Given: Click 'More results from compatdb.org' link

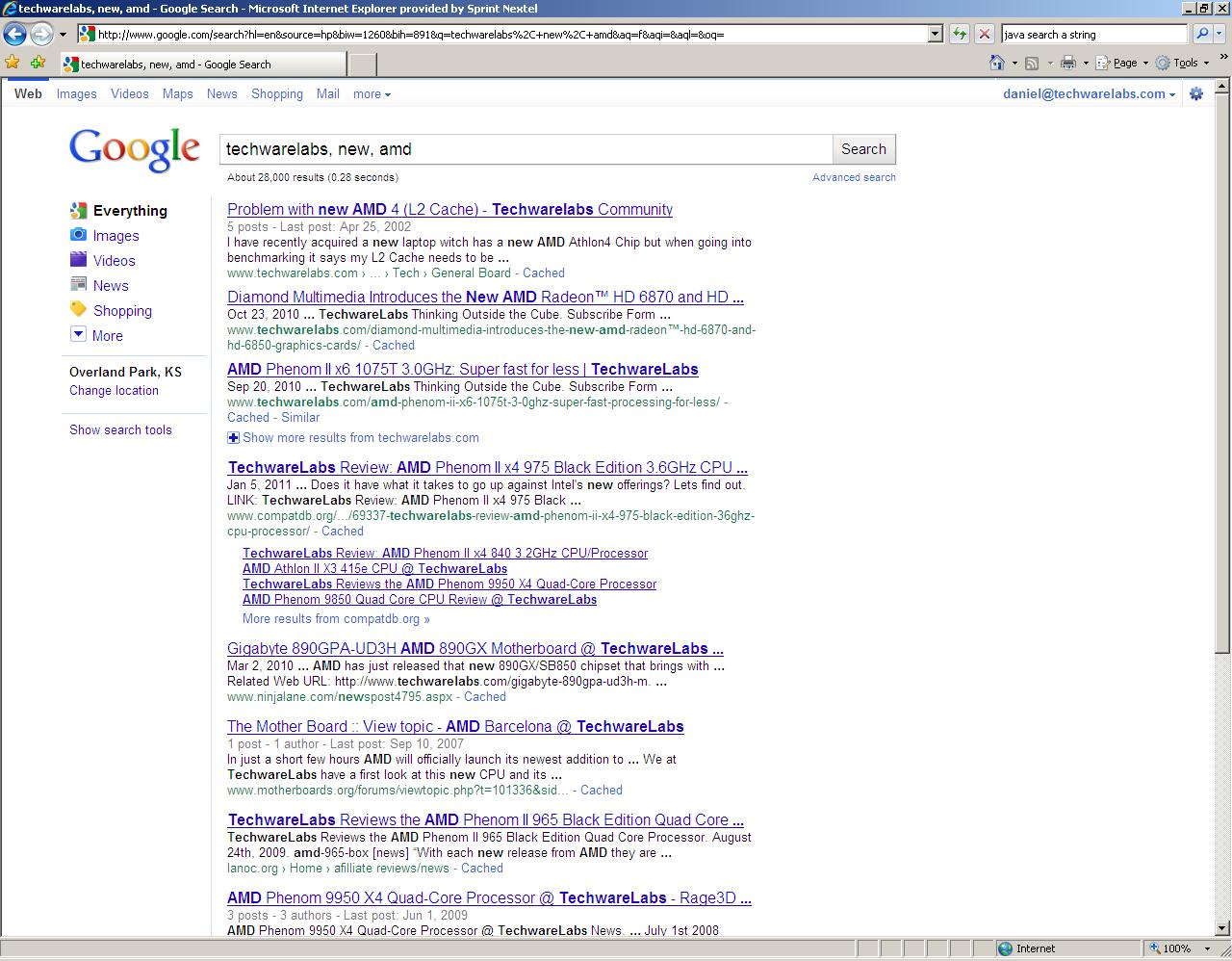Looking at the screenshot, I should [x=336, y=619].
